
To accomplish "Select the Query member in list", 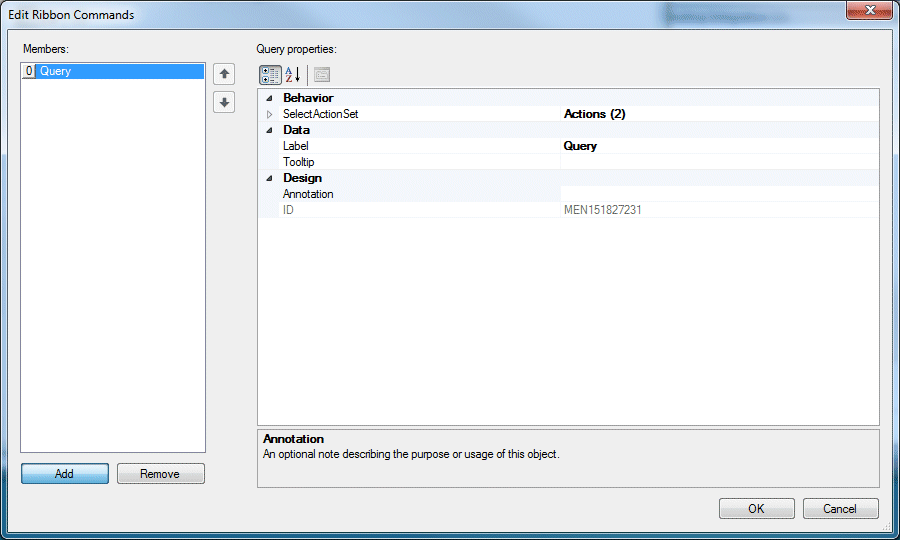I will [112, 71].
